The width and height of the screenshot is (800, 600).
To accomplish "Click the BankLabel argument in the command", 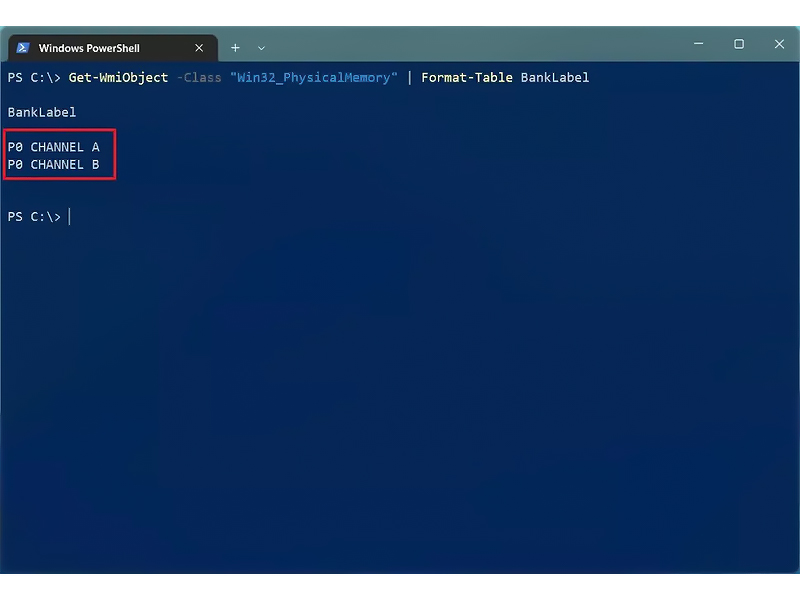I will tap(555, 78).
